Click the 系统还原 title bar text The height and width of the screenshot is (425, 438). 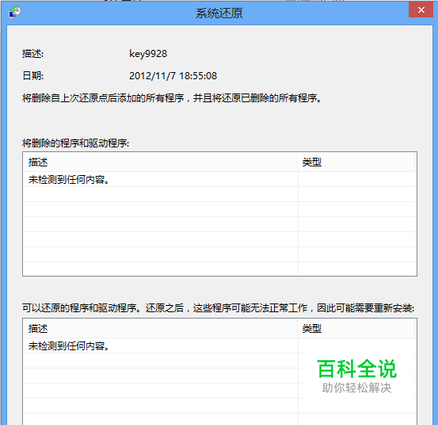219,13
